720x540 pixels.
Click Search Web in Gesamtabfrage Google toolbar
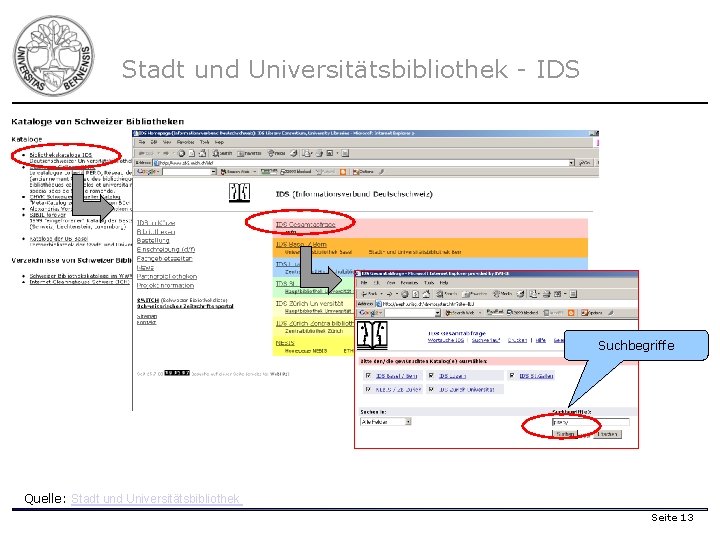(x=461, y=313)
